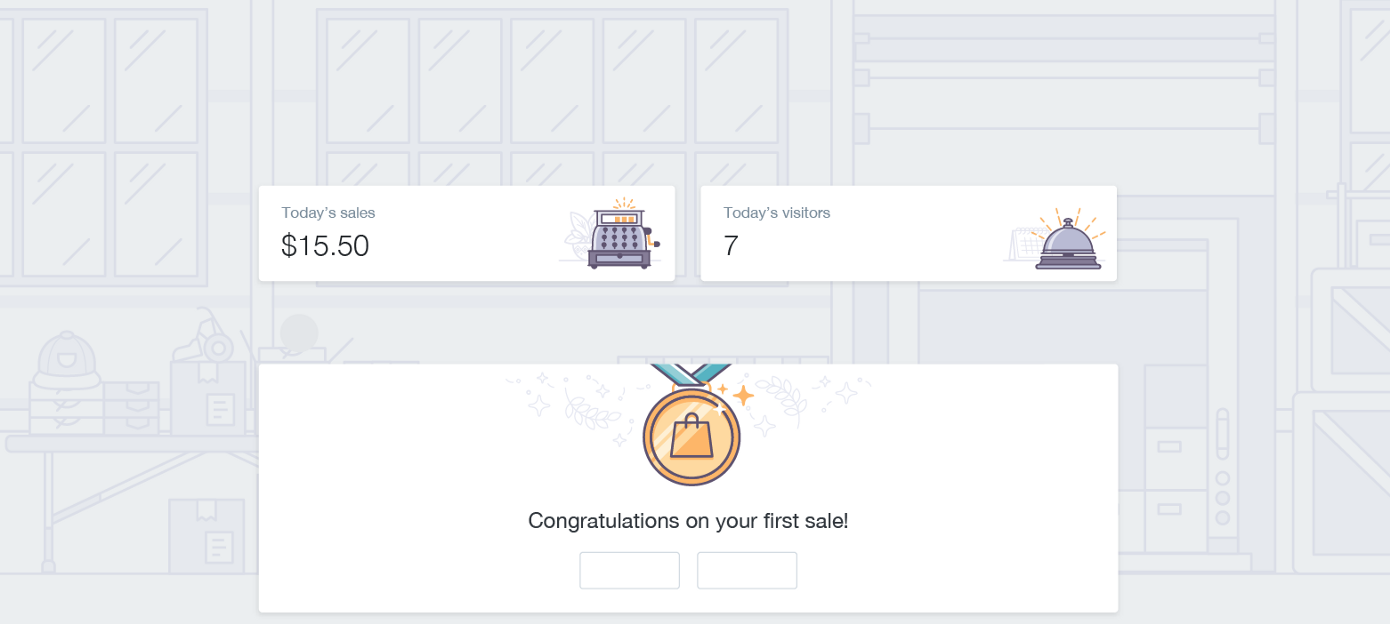Click the "Today's visitors" label
1390x624 pixels.
tap(776, 212)
